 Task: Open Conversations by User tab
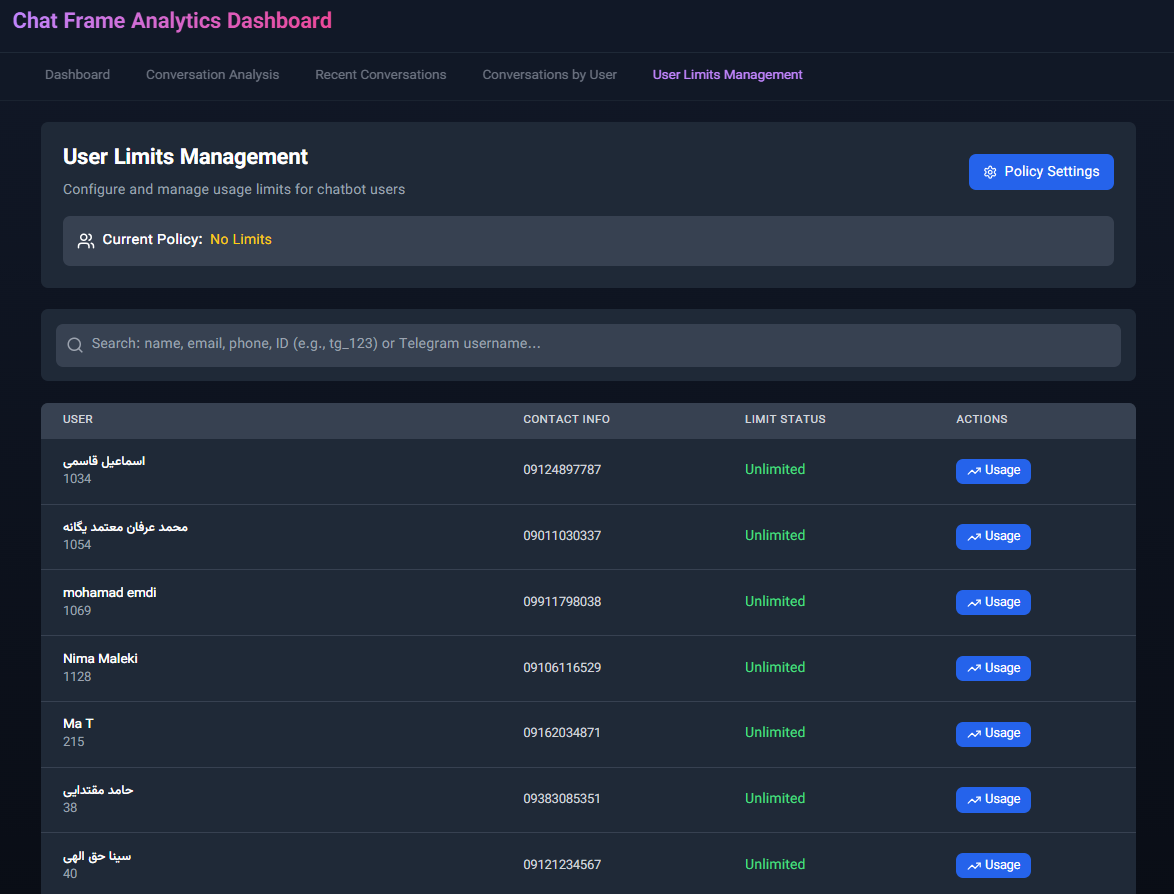(x=549, y=75)
